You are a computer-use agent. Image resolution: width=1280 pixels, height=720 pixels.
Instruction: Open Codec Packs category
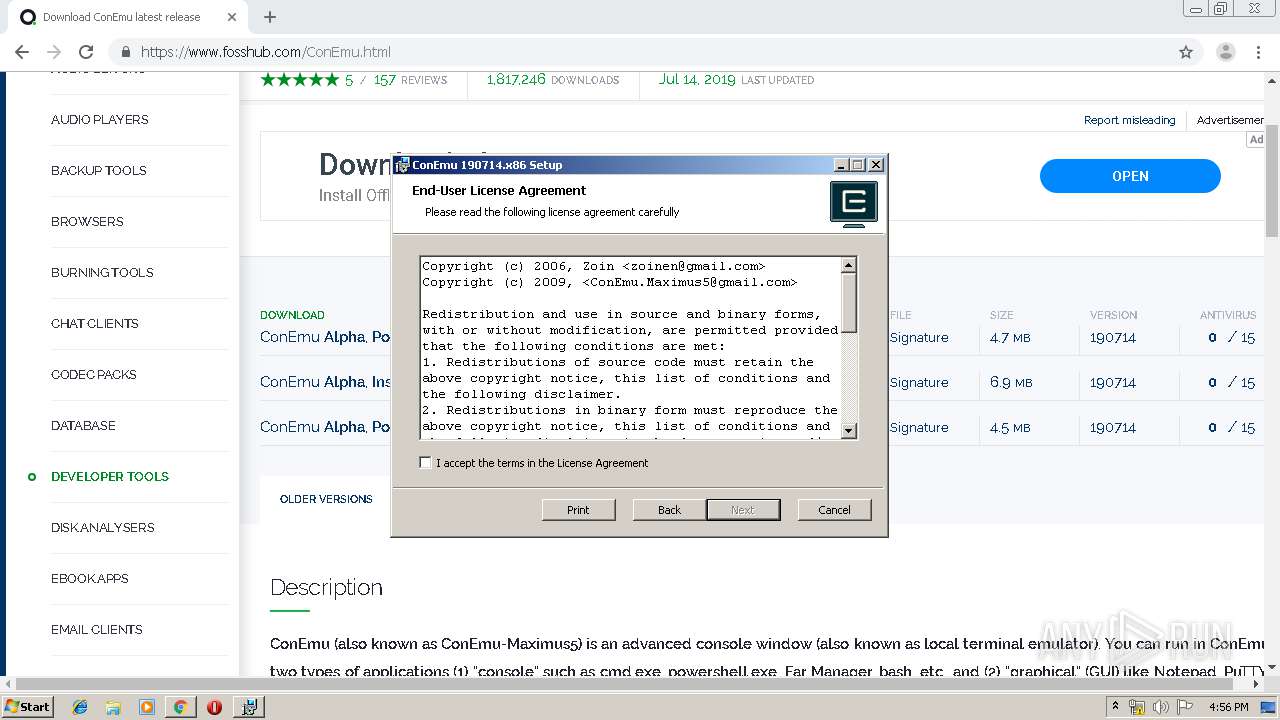(94, 375)
